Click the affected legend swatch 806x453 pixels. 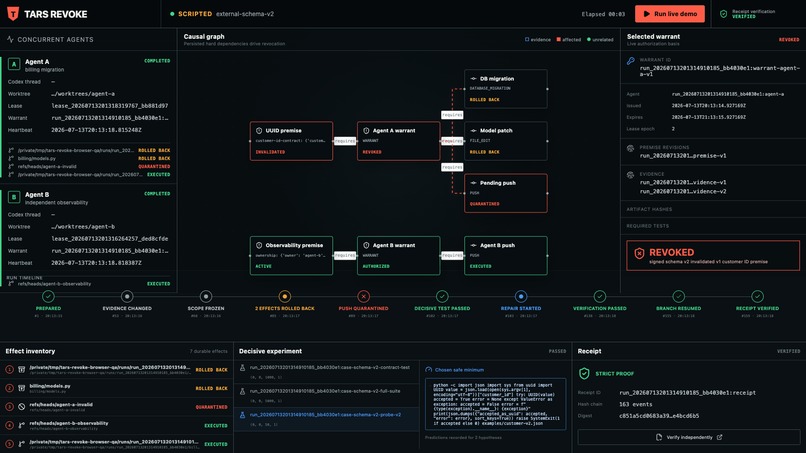[x=559, y=40]
